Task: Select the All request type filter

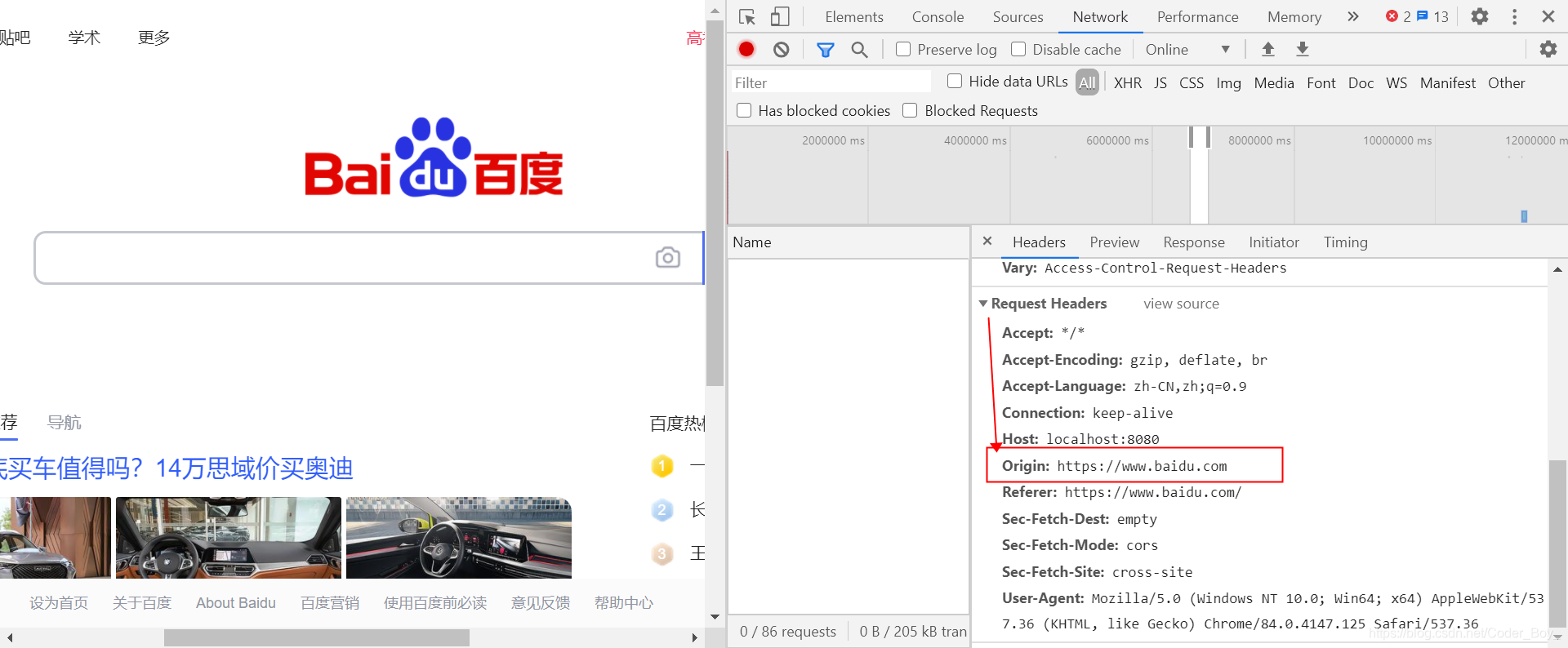Action: (x=1087, y=82)
